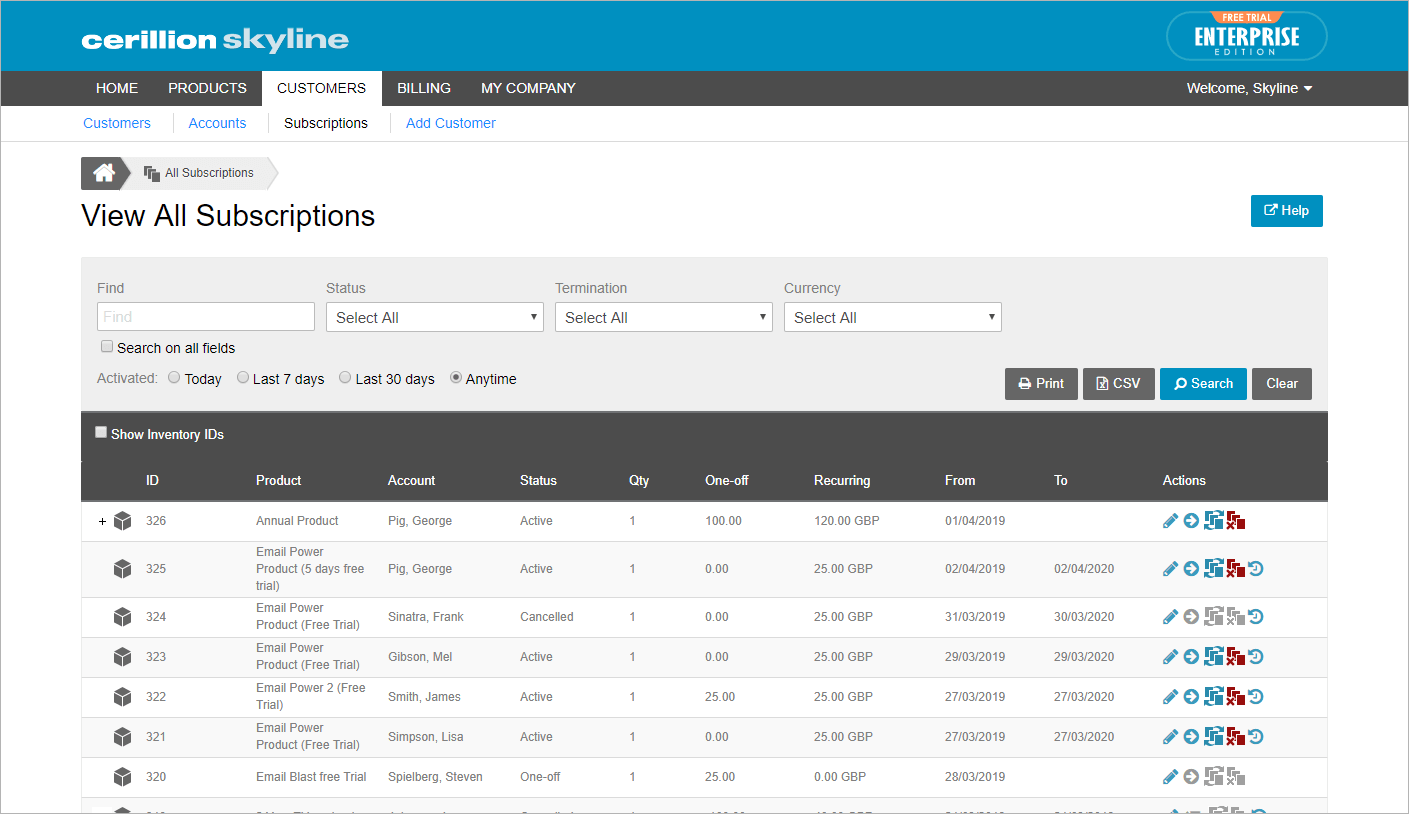Open the 'Welcome, Skyline' user menu
This screenshot has width=1409, height=814.
click(x=1249, y=88)
